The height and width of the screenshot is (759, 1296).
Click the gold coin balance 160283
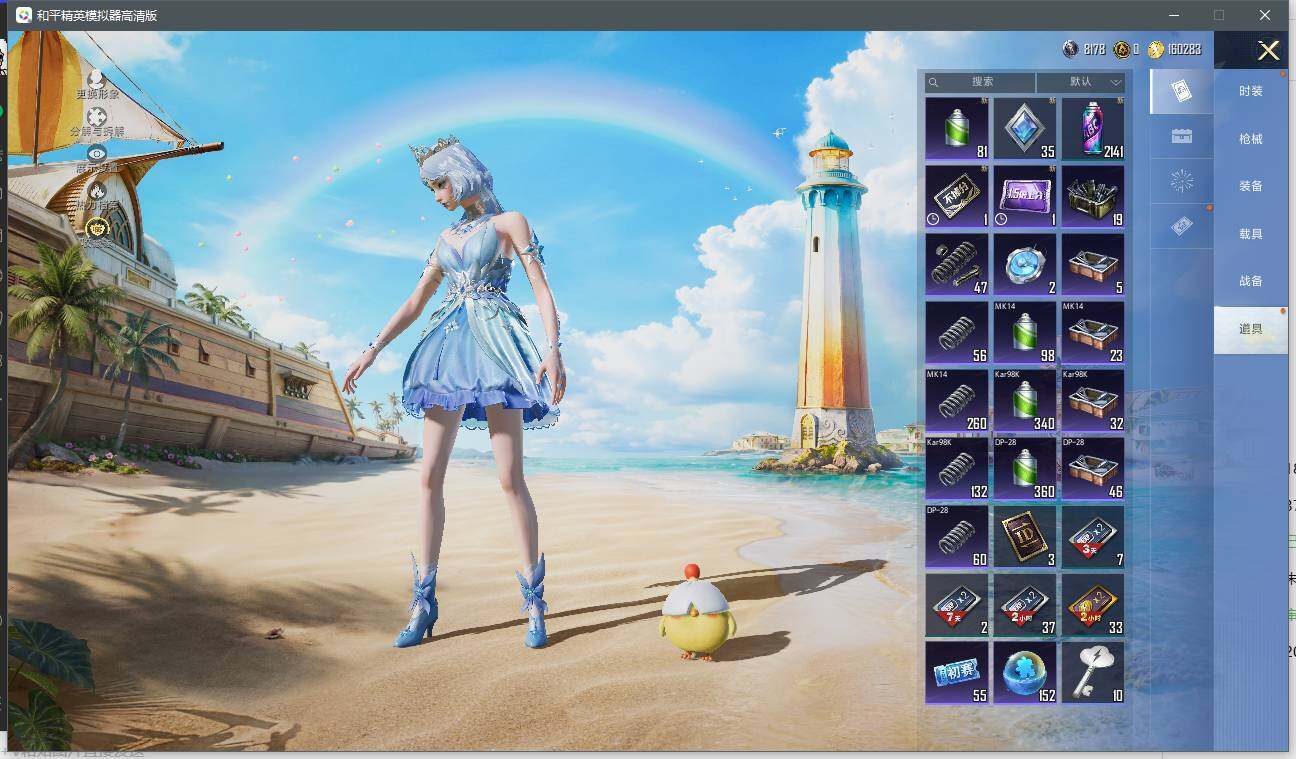(x=1174, y=49)
